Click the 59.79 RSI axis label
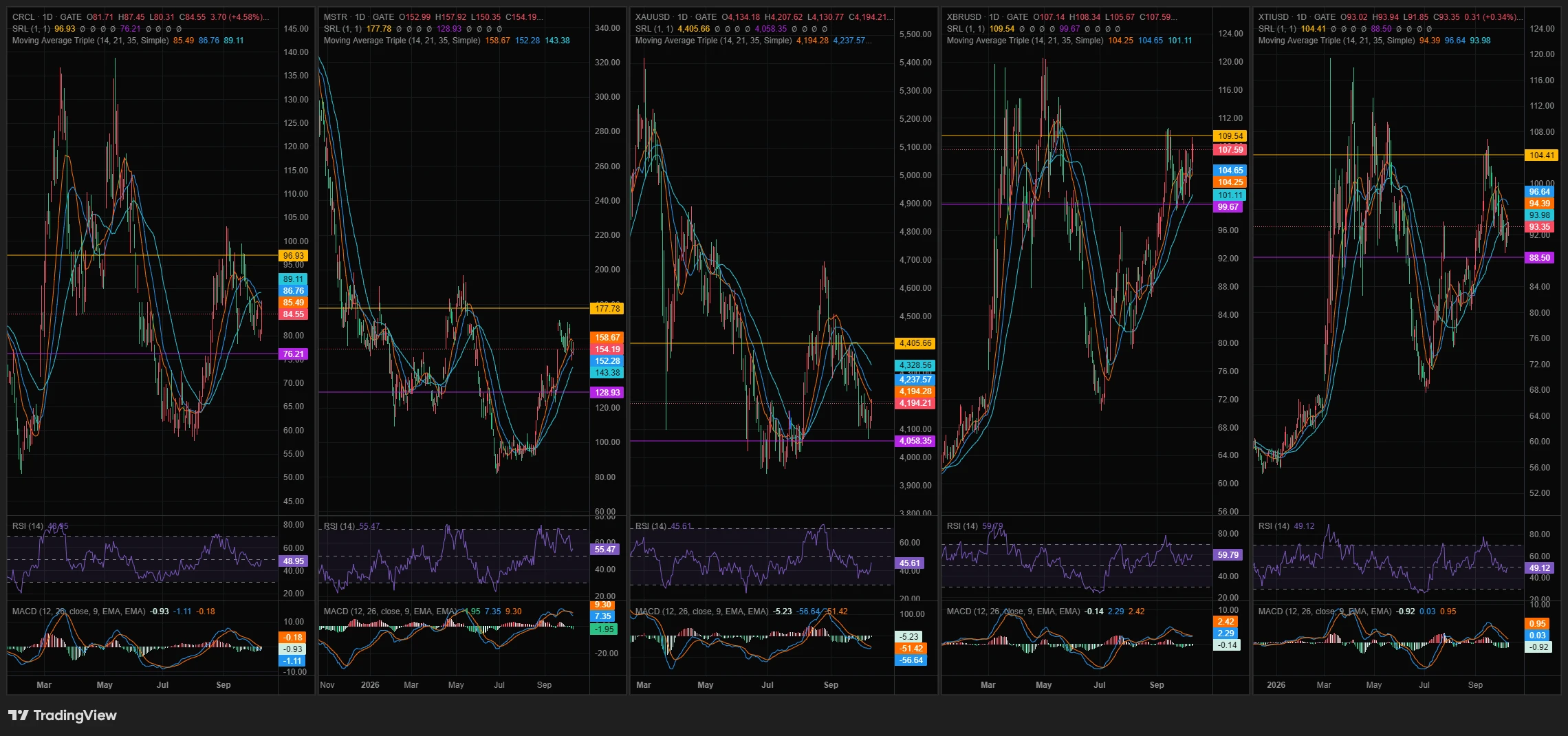Viewport: 1568px width, 736px height. (x=1228, y=555)
